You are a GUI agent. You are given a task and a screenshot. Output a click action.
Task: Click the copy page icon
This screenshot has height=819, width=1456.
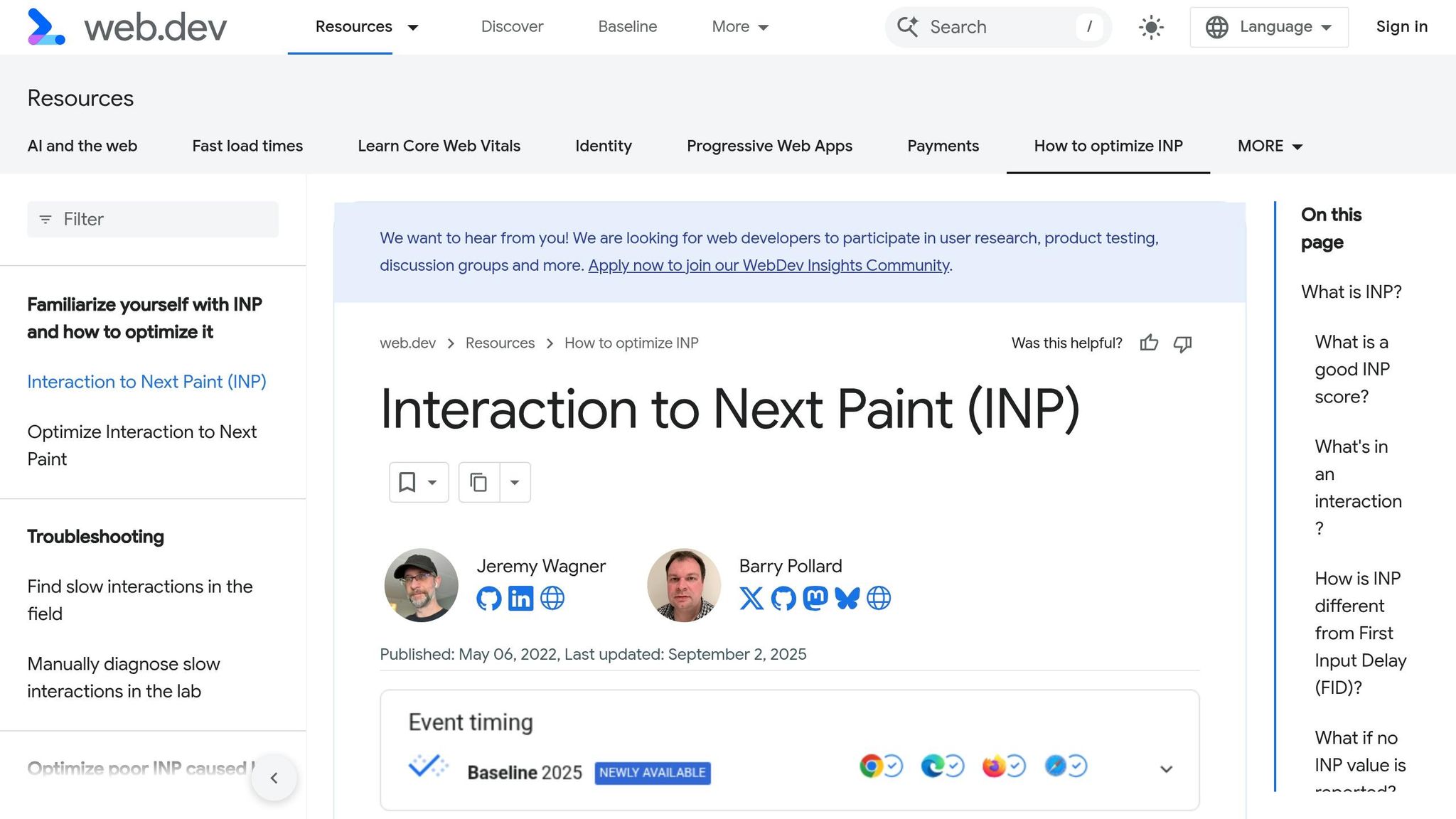point(478,482)
